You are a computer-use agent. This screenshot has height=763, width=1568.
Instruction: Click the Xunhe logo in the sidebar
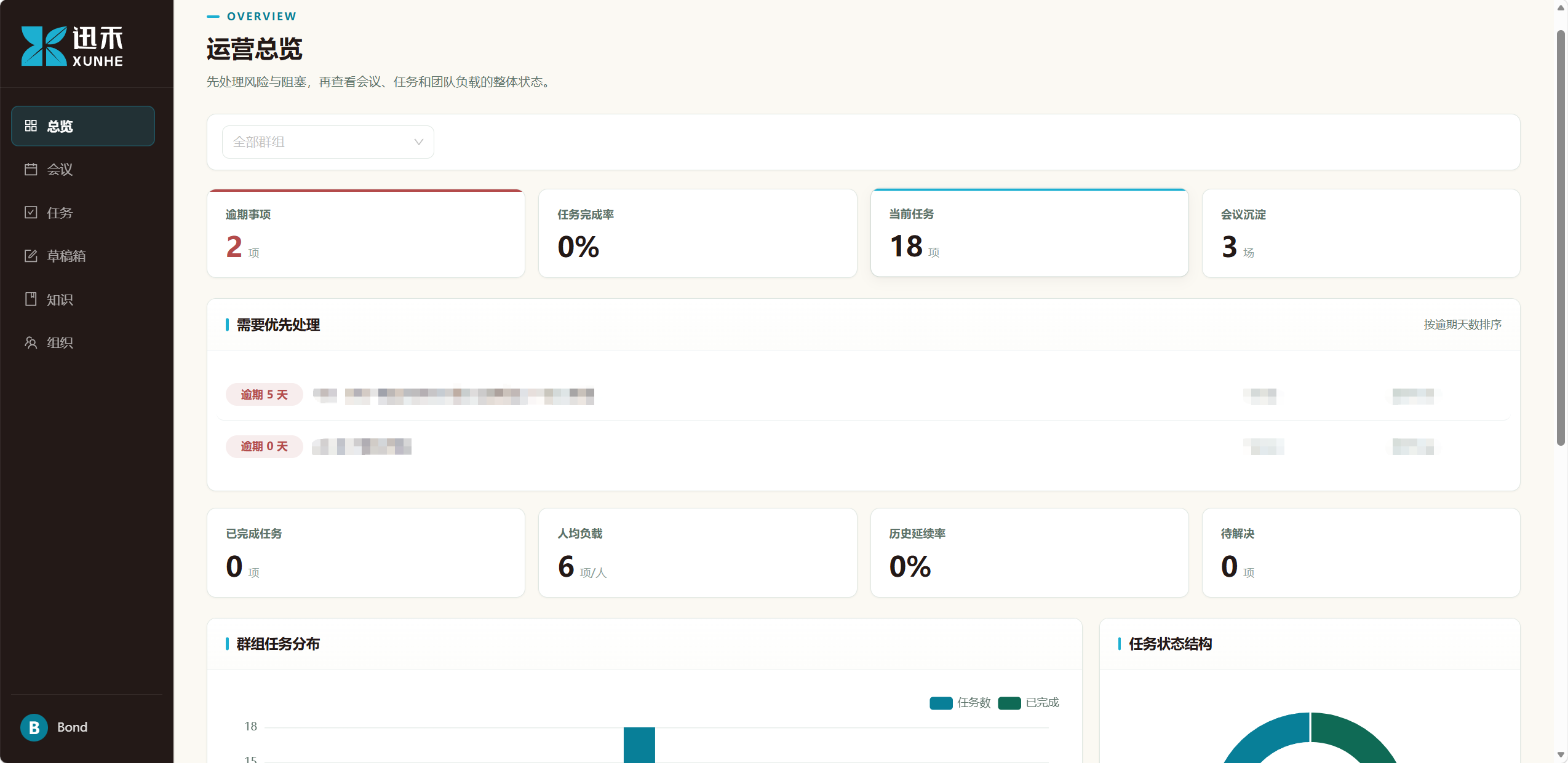point(72,45)
